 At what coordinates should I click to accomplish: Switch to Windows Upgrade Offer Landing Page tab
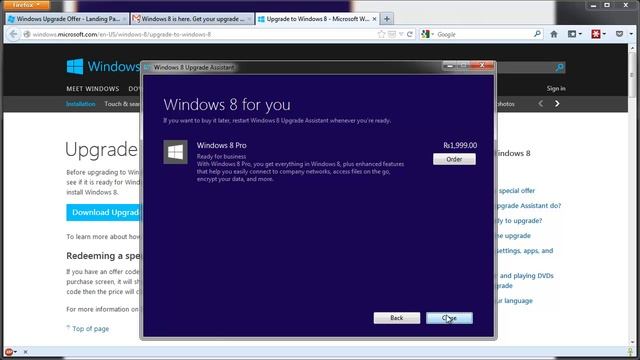click(x=67, y=19)
